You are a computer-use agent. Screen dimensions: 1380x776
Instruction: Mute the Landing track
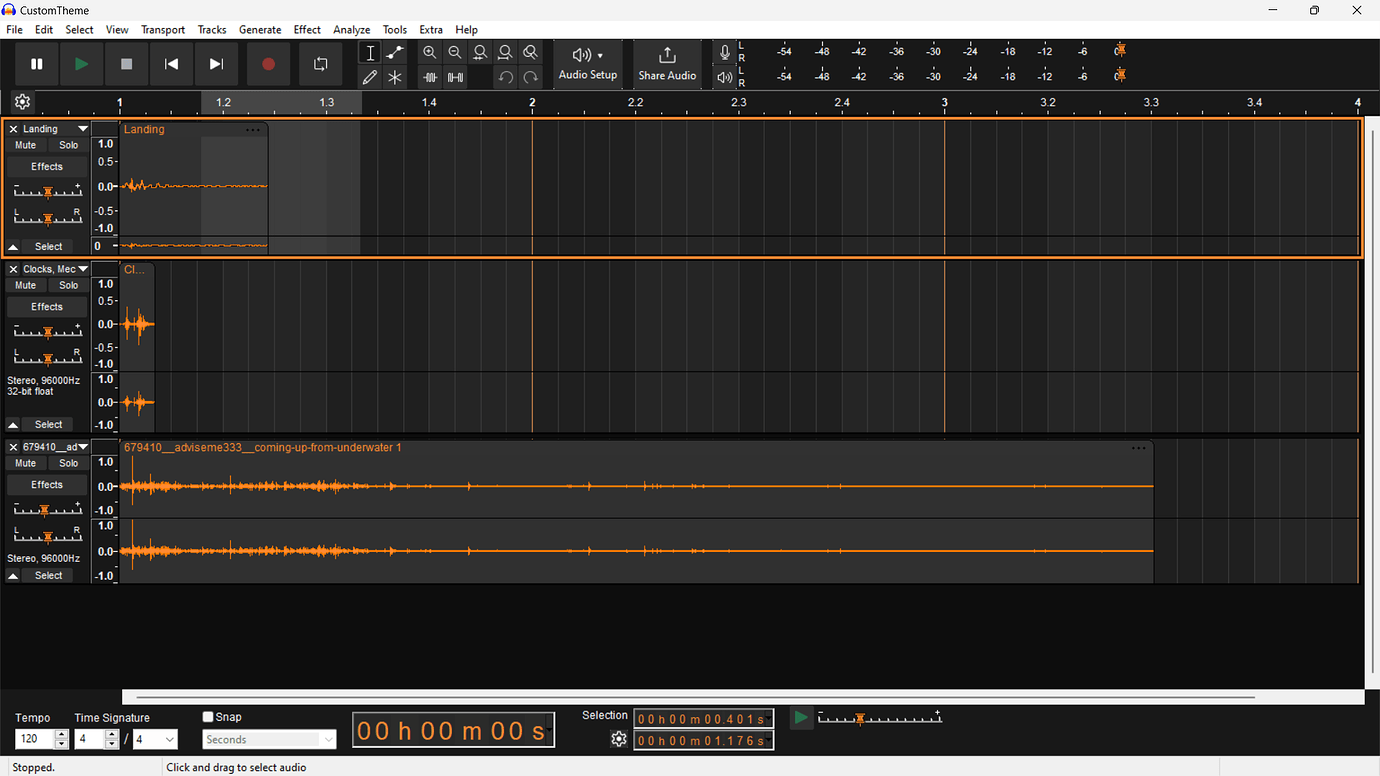click(24, 144)
